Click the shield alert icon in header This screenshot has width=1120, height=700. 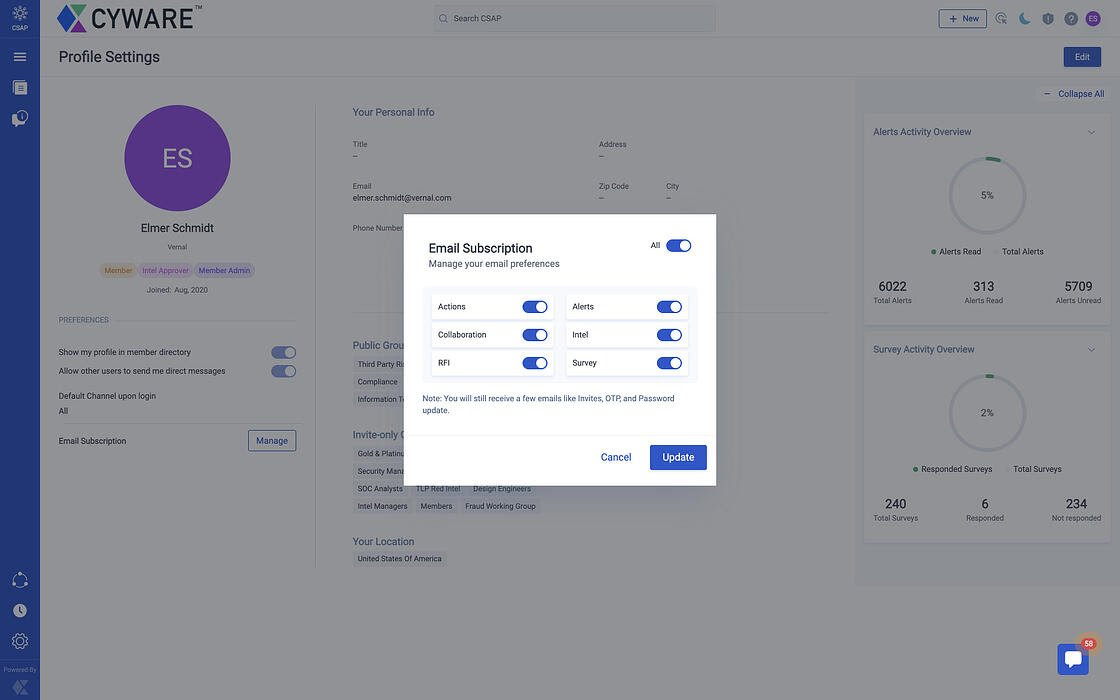tap(1048, 19)
